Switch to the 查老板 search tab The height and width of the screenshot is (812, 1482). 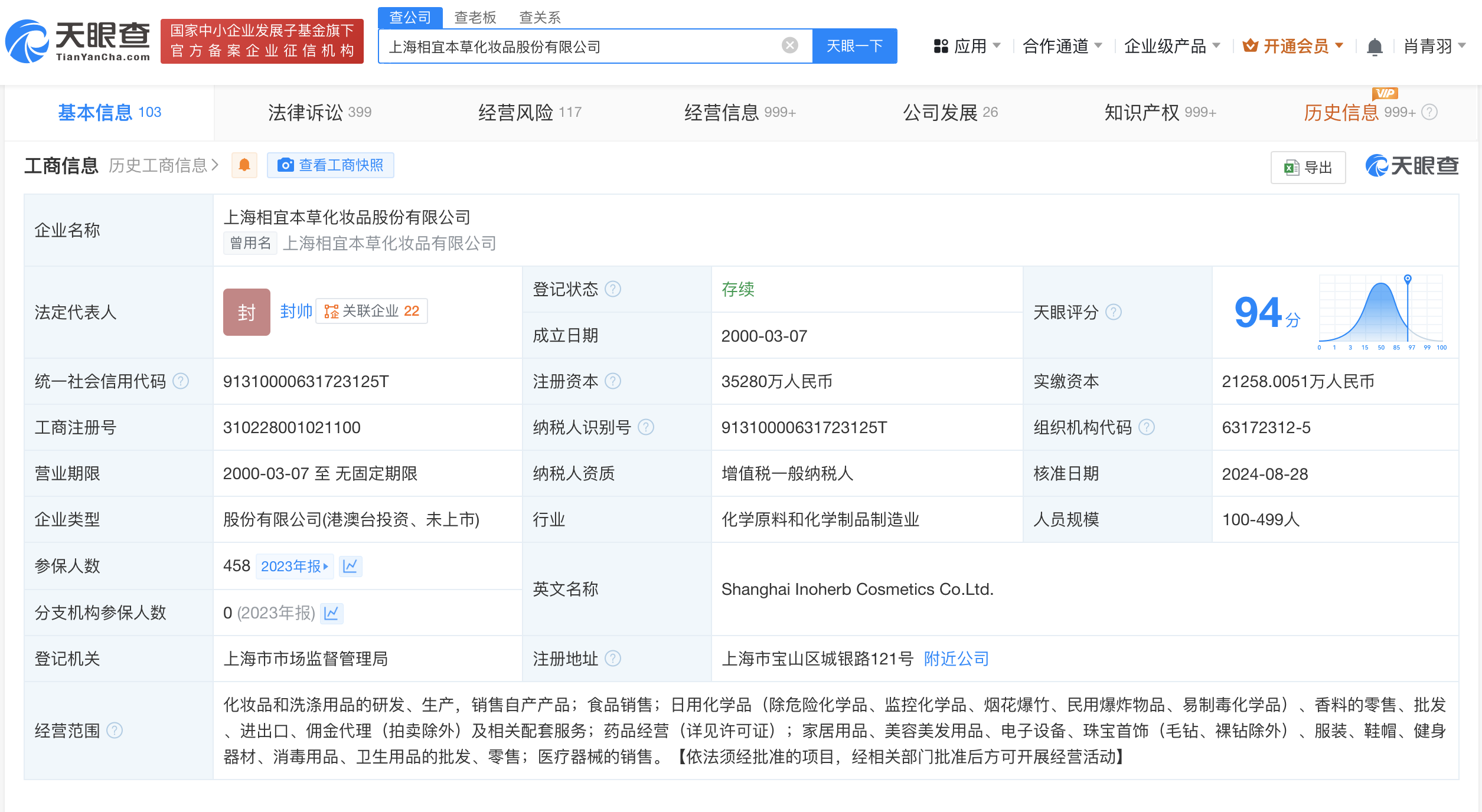pyautogui.click(x=475, y=17)
